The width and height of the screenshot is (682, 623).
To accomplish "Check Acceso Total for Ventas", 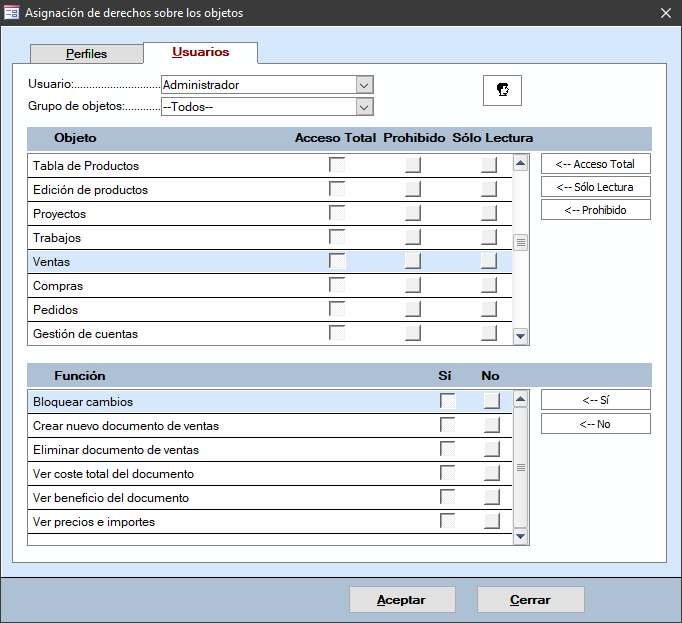I will point(337,261).
